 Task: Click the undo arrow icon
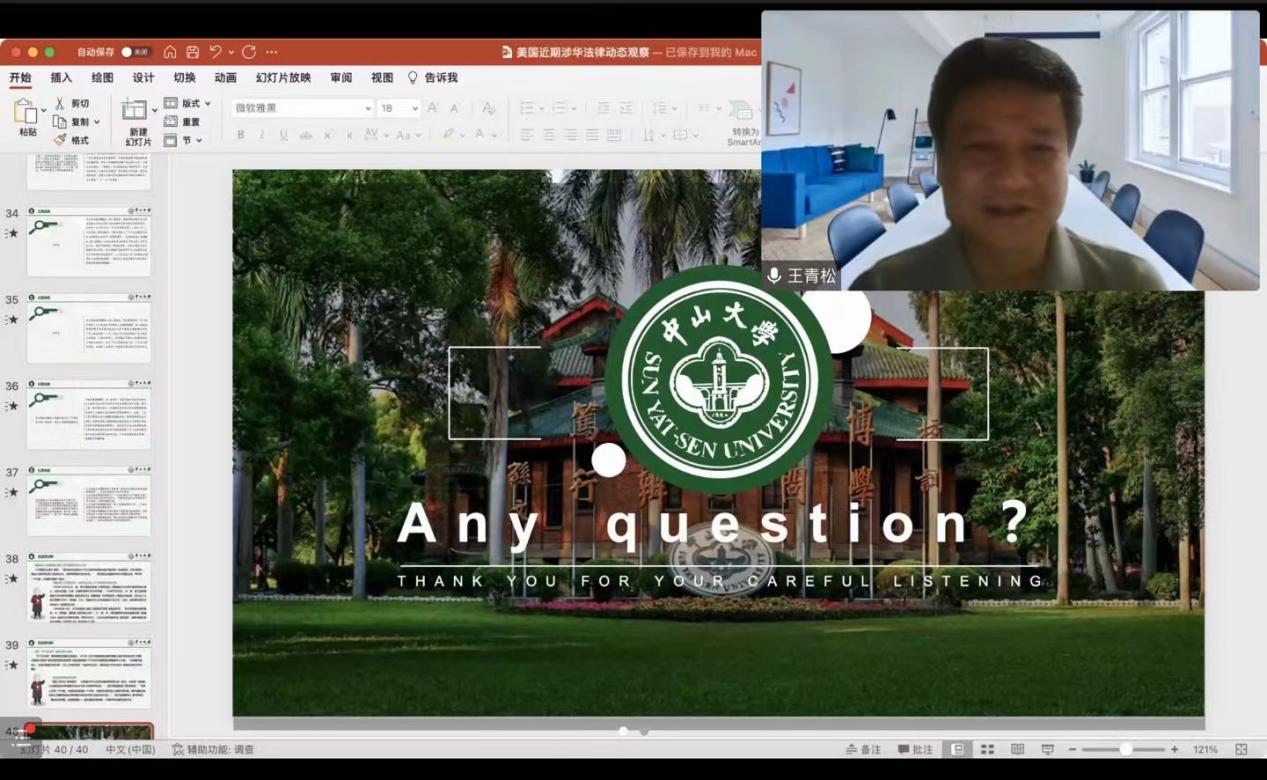[215, 52]
